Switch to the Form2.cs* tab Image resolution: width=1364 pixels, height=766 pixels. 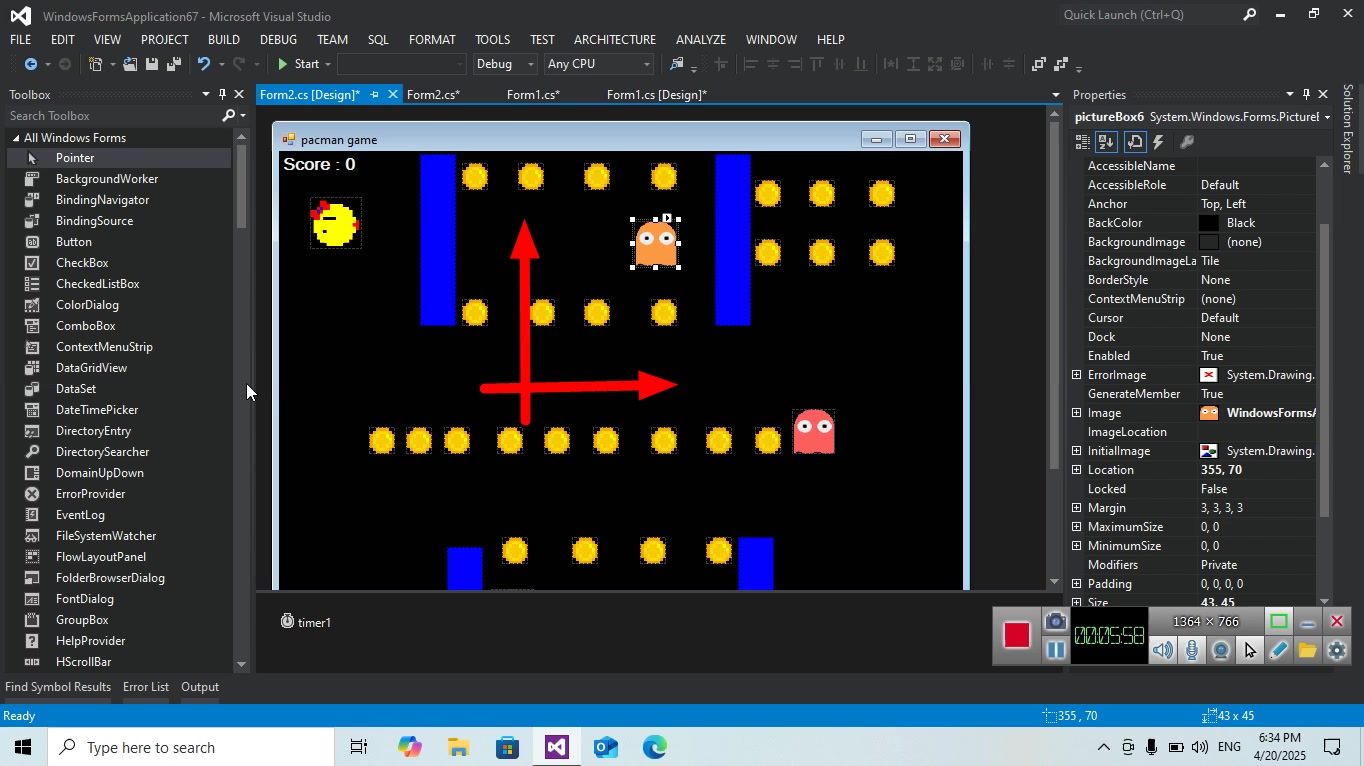433,95
